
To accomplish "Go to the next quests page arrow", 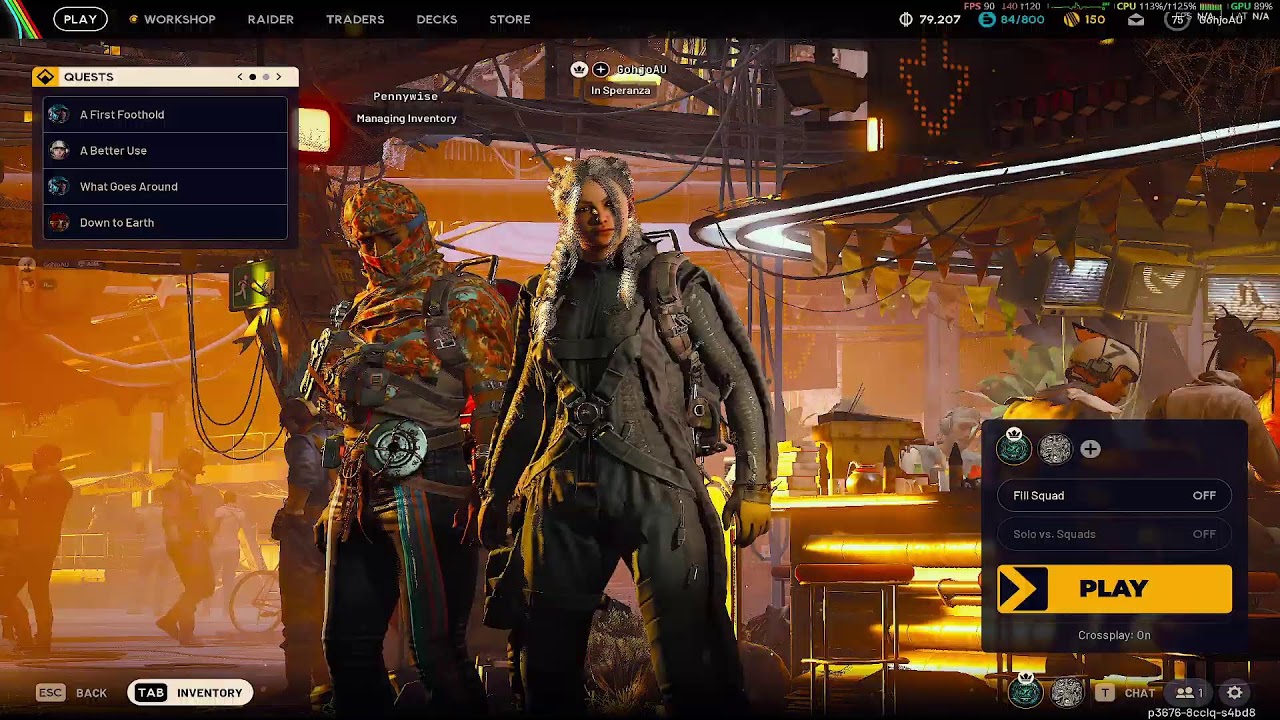I will [279, 77].
